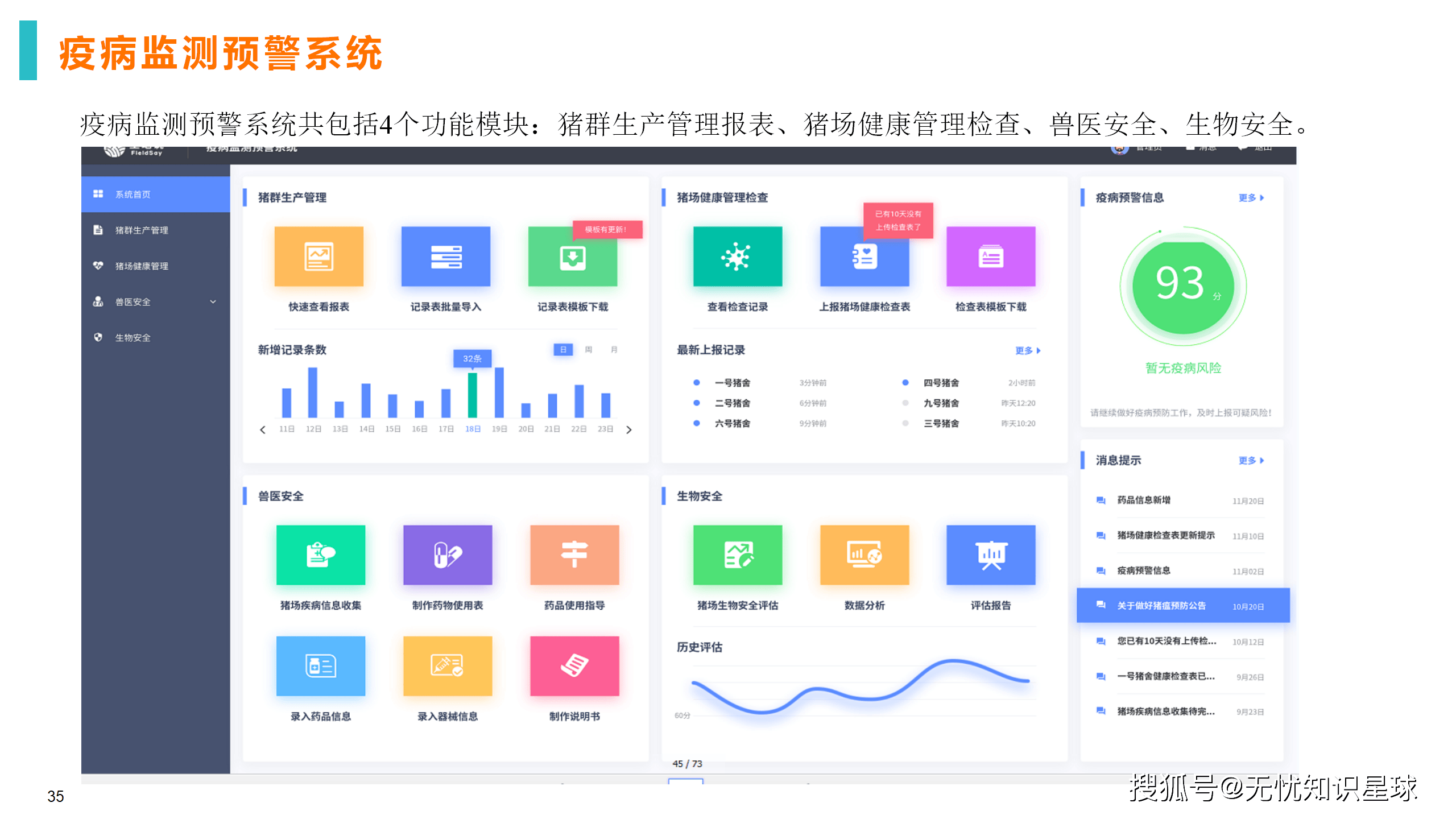Open 猪场生物安全评估 icon
Viewport: 1456px width, 819px height.
[x=737, y=555]
